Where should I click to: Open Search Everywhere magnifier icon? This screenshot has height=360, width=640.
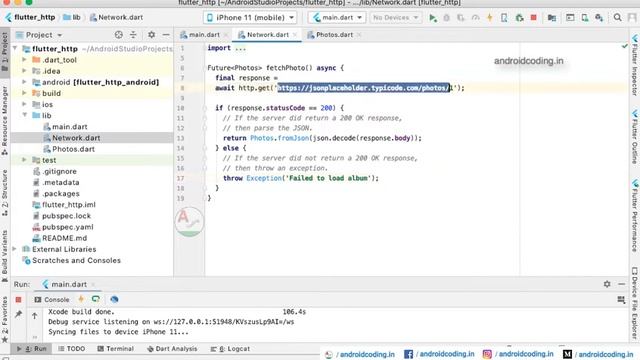618,18
